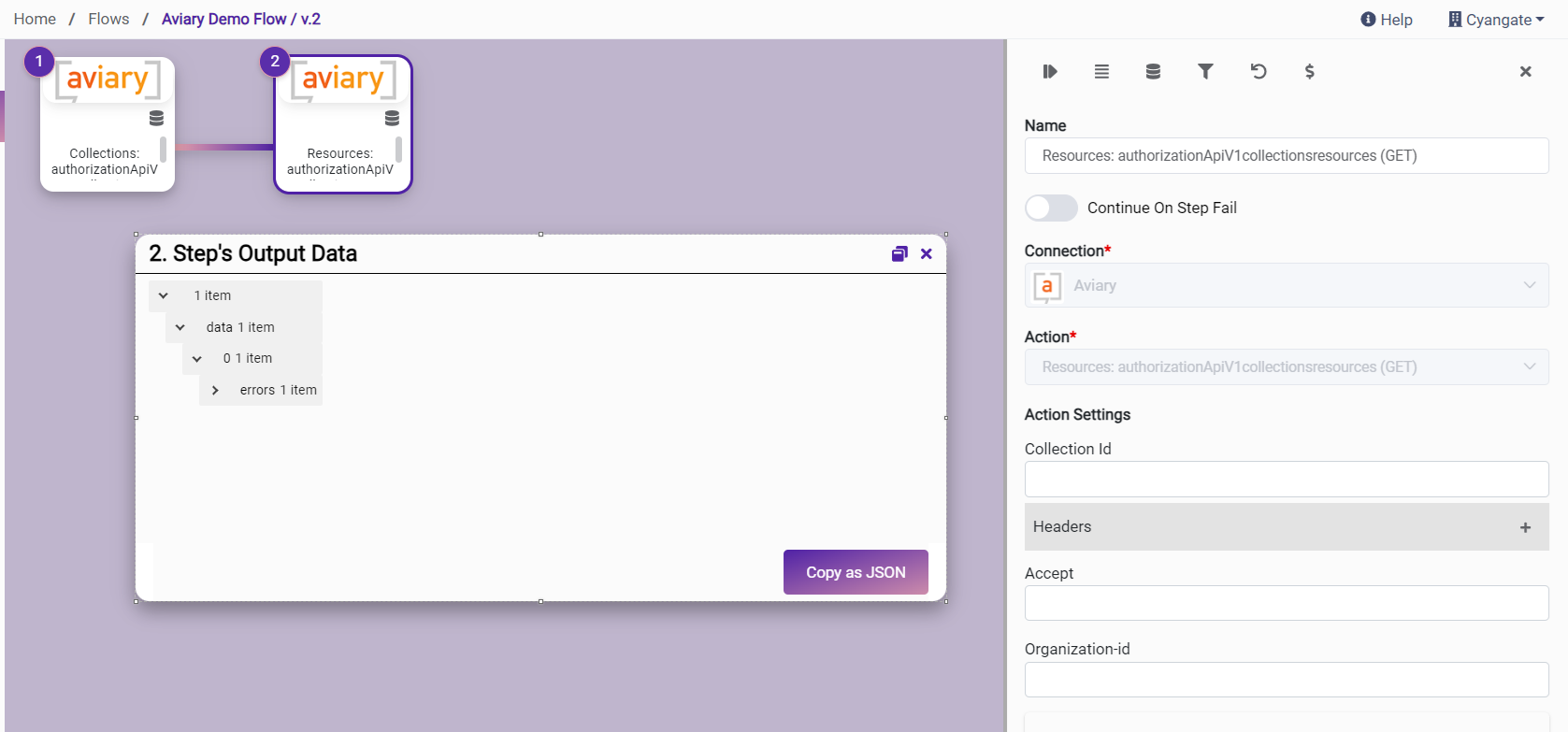Open the list lines icon in panel toolbar
This screenshot has width=1568, height=732.
pyautogui.click(x=1101, y=72)
